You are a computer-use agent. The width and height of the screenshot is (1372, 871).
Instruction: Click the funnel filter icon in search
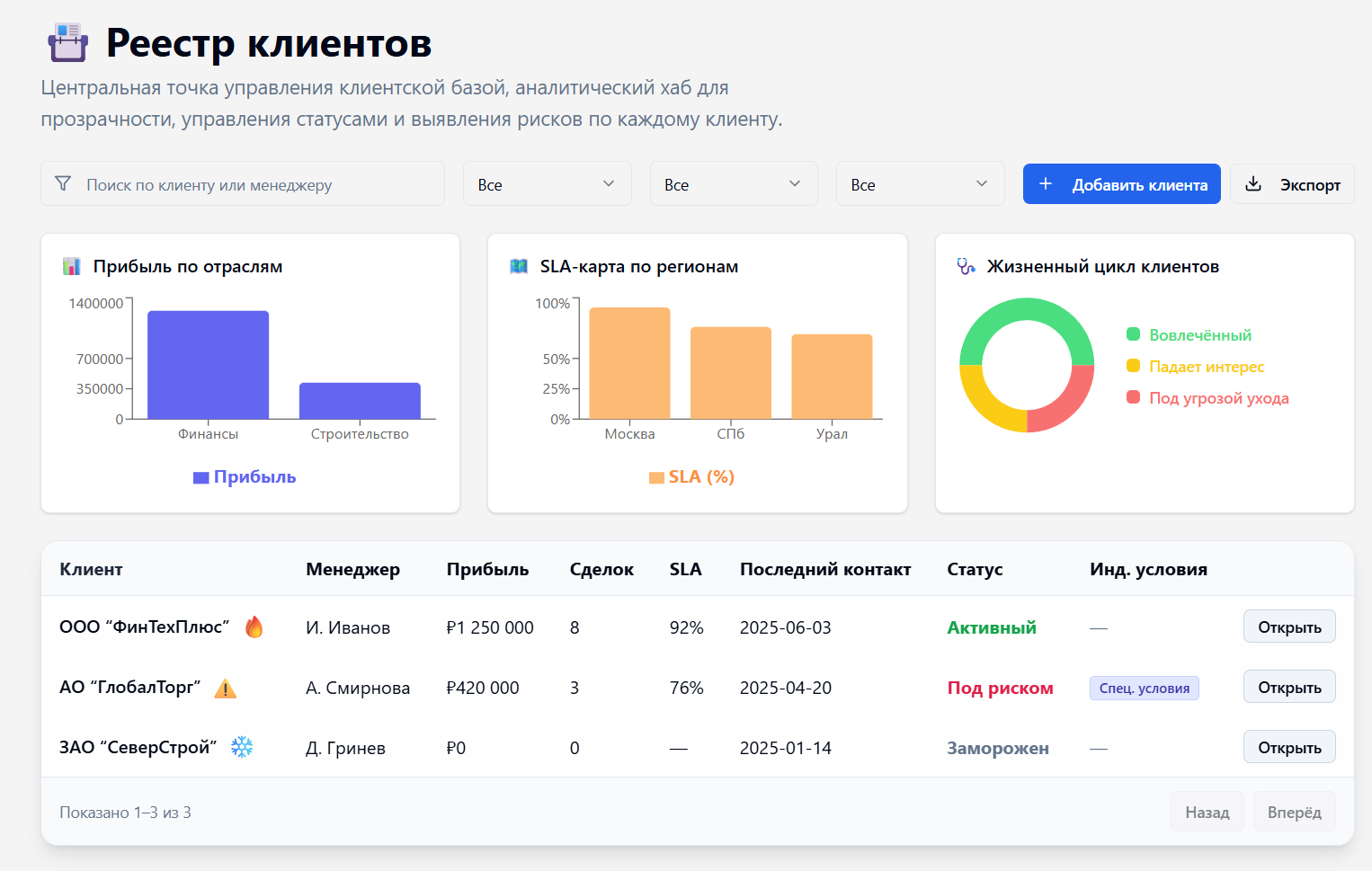[63, 183]
